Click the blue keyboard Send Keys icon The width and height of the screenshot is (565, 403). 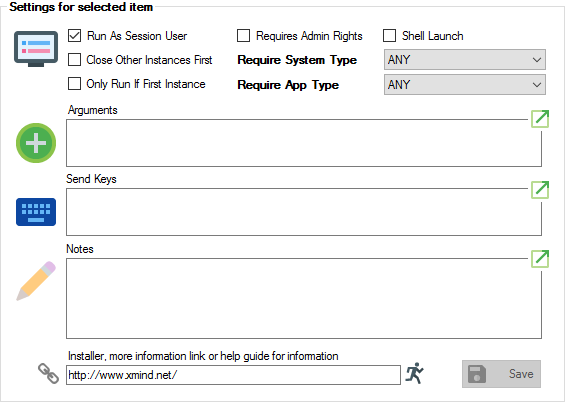click(x=36, y=212)
